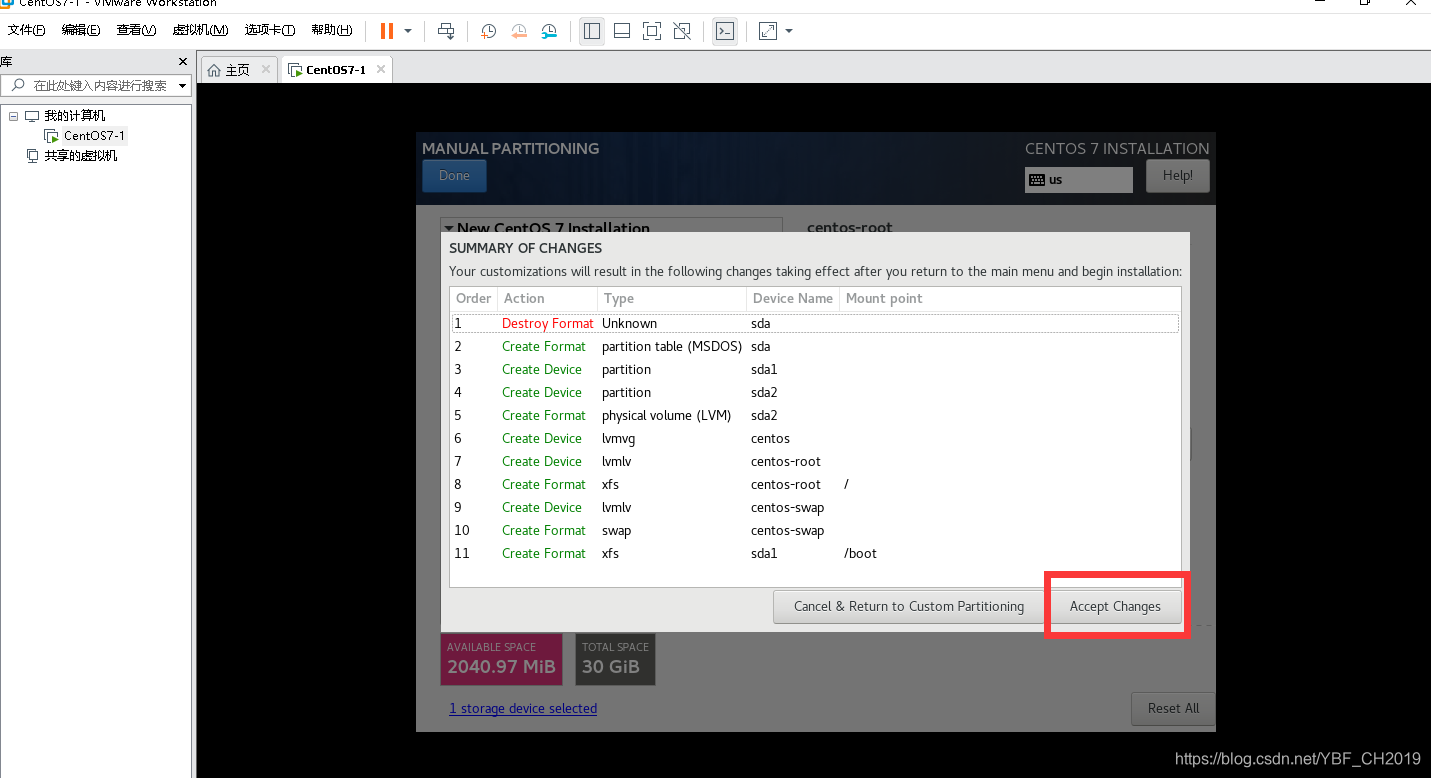Open the 1 storage device selected link
This screenshot has width=1431, height=778.
[523, 708]
